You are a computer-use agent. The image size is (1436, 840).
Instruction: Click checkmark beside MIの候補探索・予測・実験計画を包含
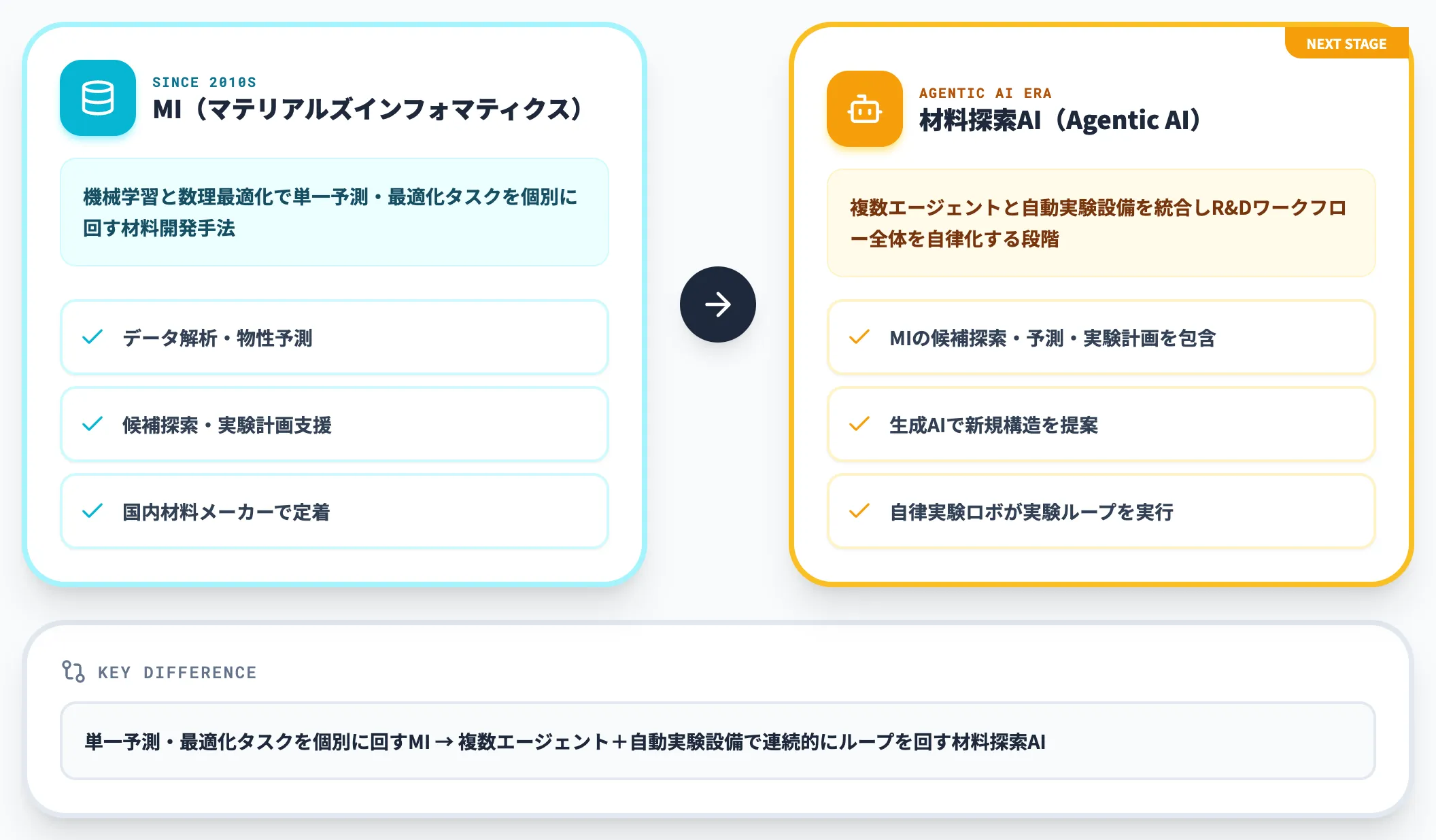(859, 337)
